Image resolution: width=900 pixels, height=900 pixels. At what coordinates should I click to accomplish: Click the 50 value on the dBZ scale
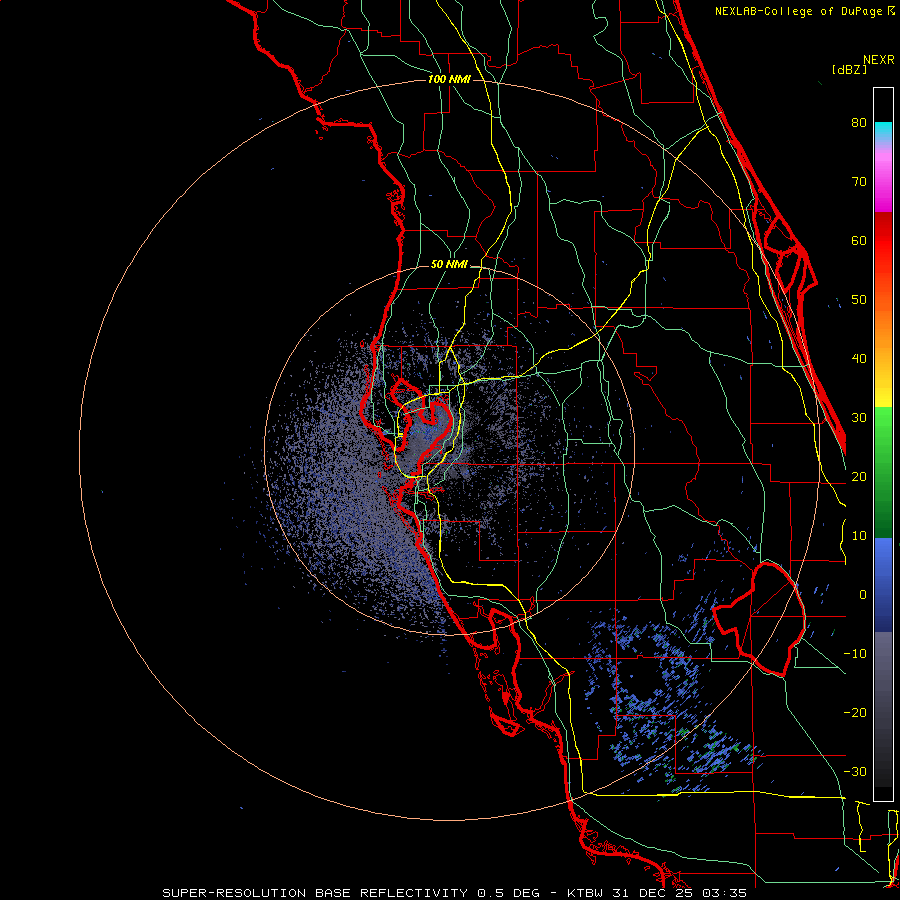[x=859, y=300]
